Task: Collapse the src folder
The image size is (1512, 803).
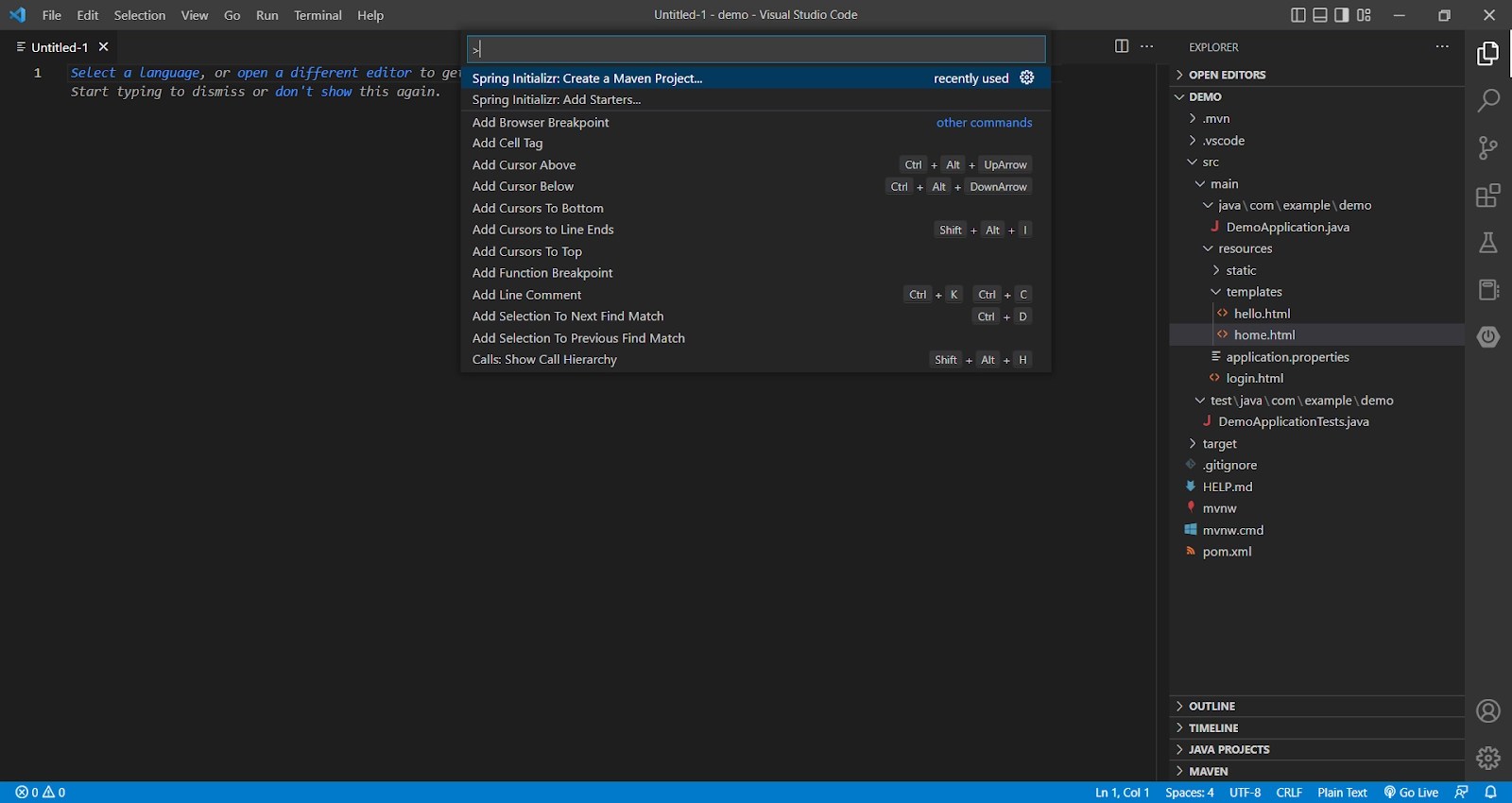Action: click(1316, 162)
